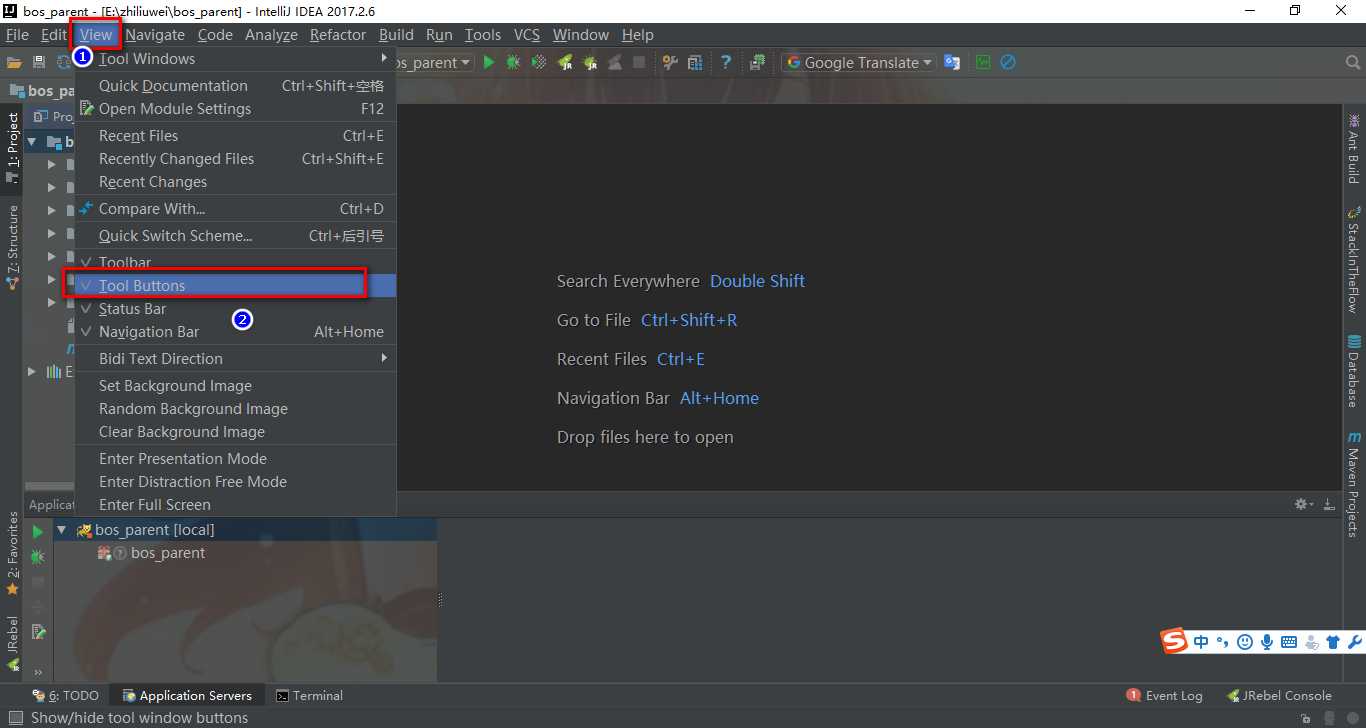
Task: Open the Database side panel
Action: click(x=1354, y=371)
